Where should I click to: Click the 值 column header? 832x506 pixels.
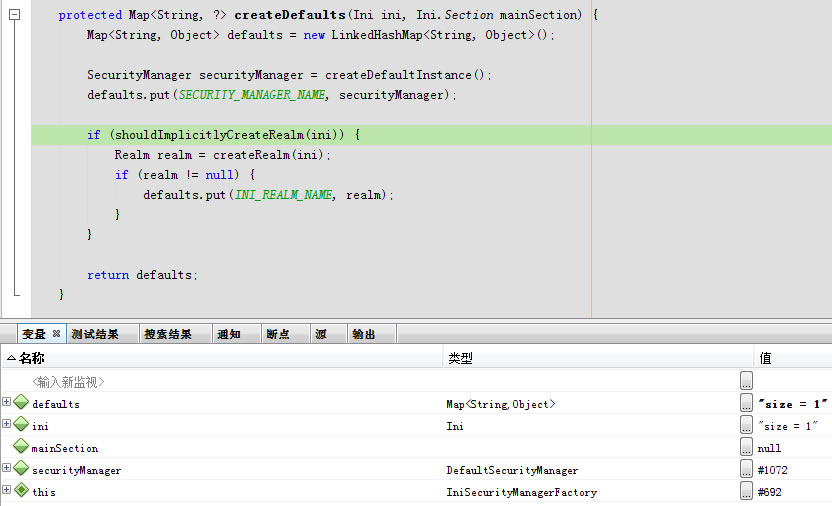point(793,358)
